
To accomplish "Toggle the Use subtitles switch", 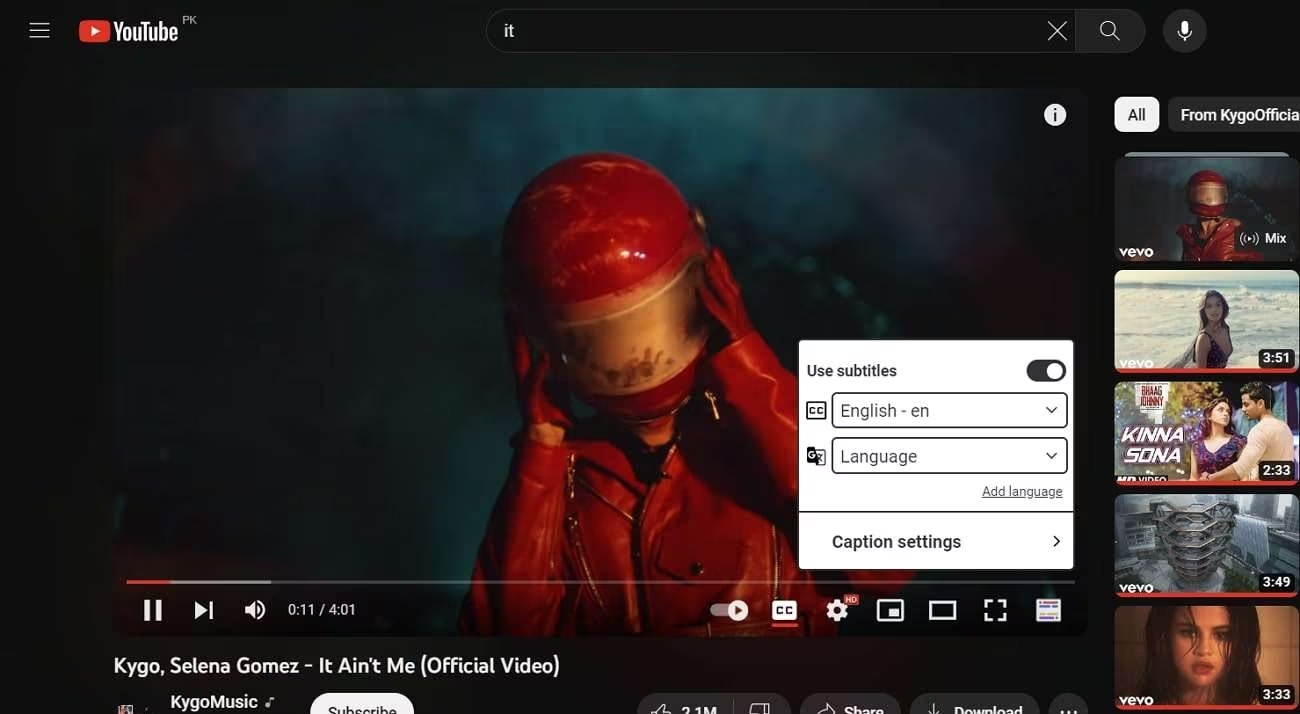I will click(x=1046, y=371).
